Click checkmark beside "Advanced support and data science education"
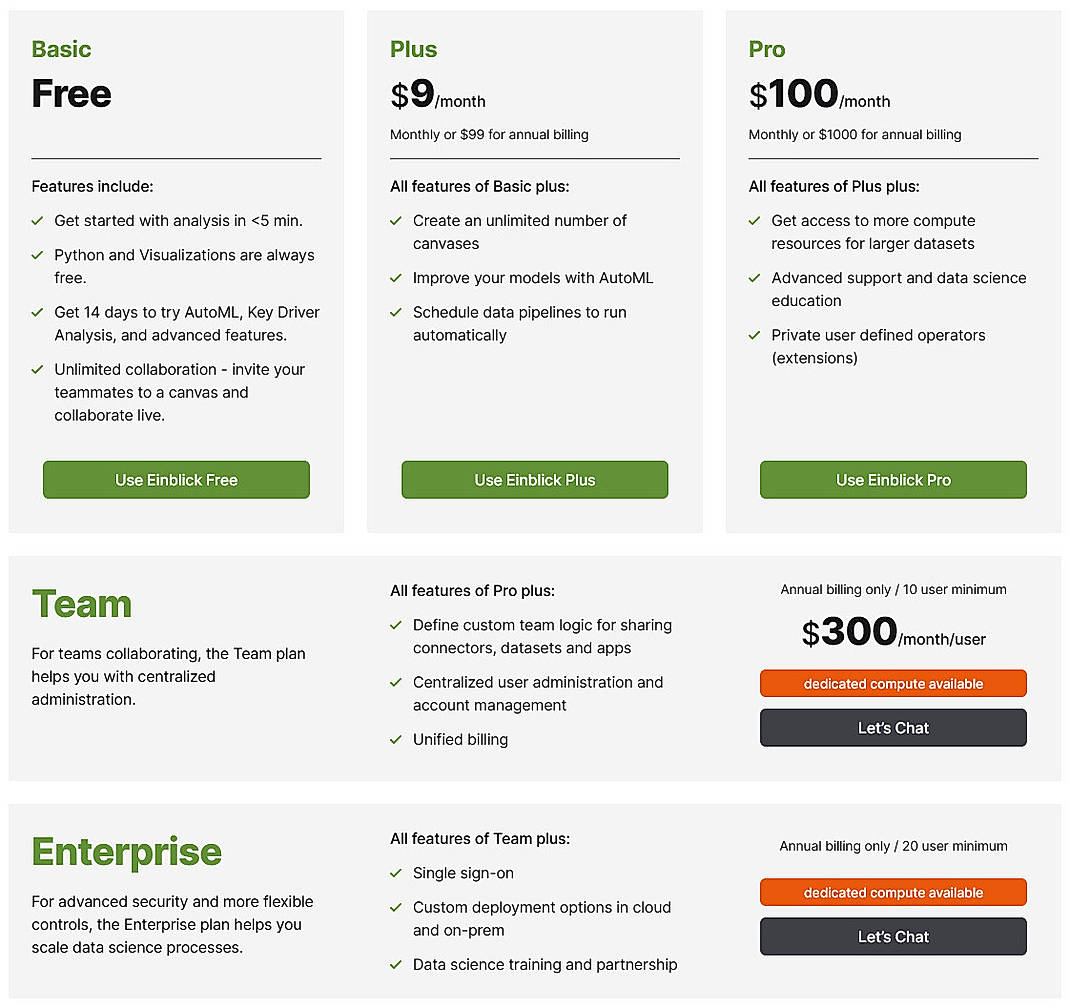 tap(753, 278)
